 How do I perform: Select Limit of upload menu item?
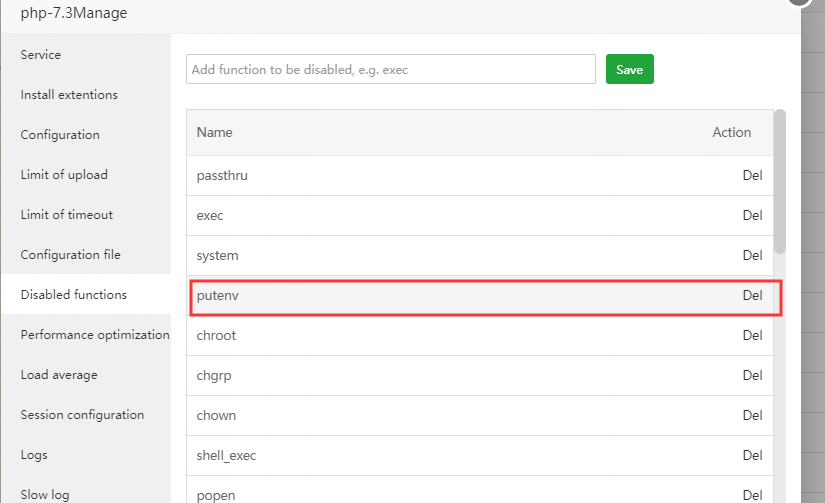[64, 175]
